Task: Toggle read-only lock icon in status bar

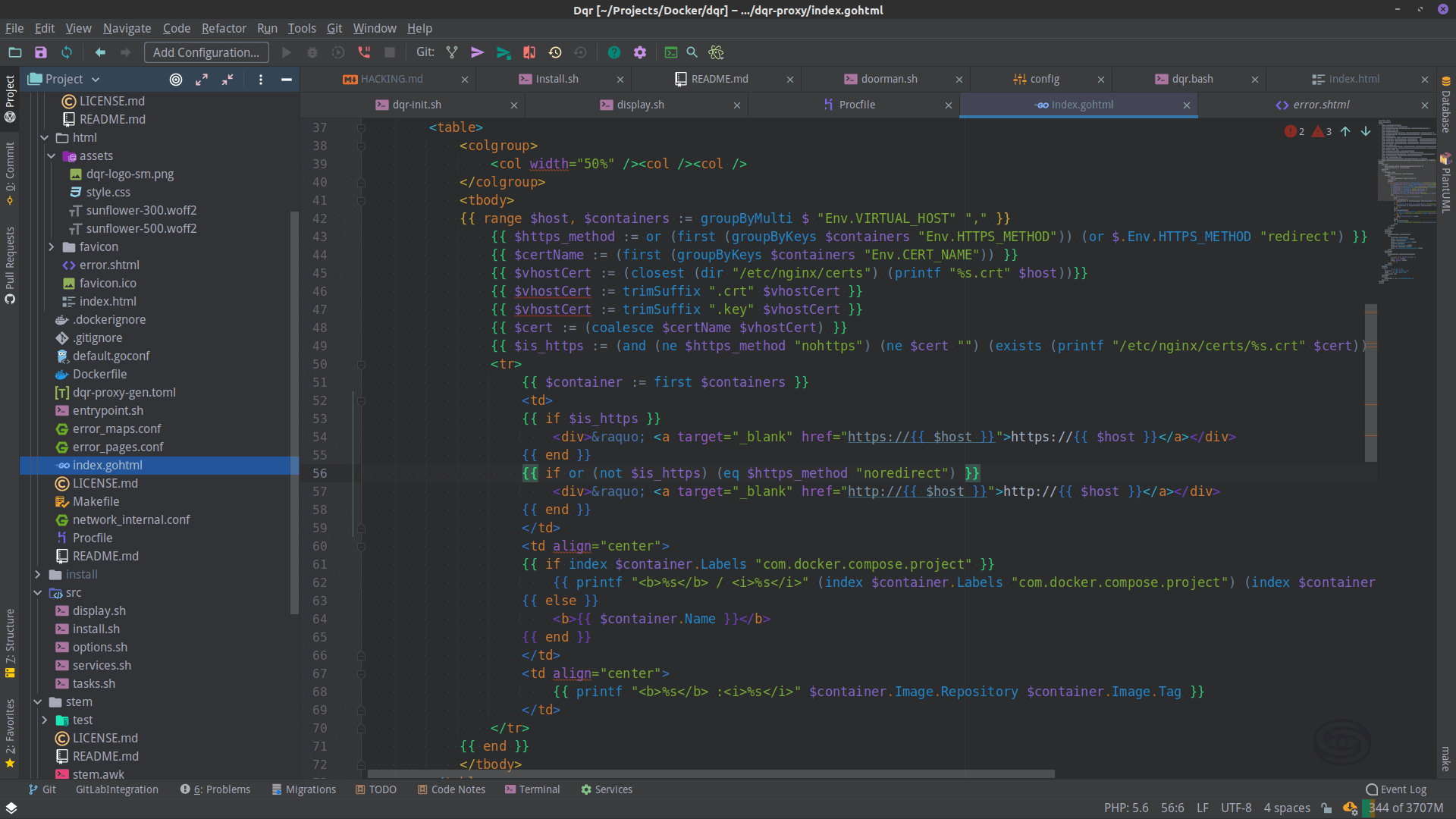Action: [1326, 808]
